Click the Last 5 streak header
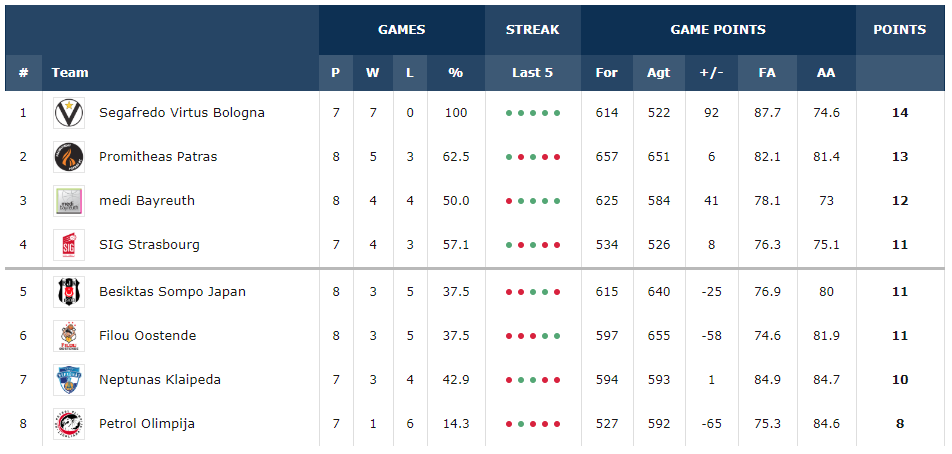The height and width of the screenshot is (454, 952). point(532,73)
